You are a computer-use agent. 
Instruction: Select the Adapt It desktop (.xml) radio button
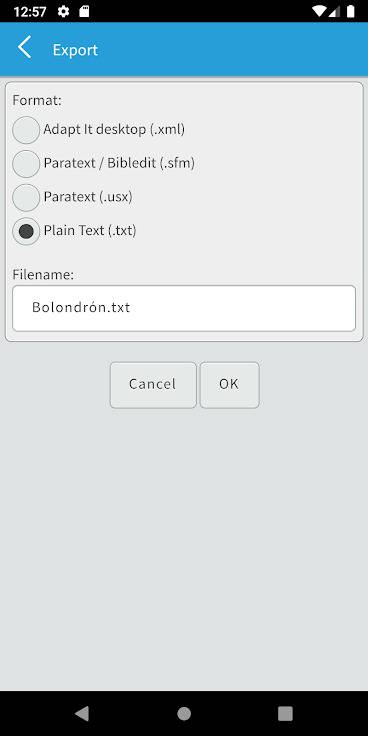(26, 130)
